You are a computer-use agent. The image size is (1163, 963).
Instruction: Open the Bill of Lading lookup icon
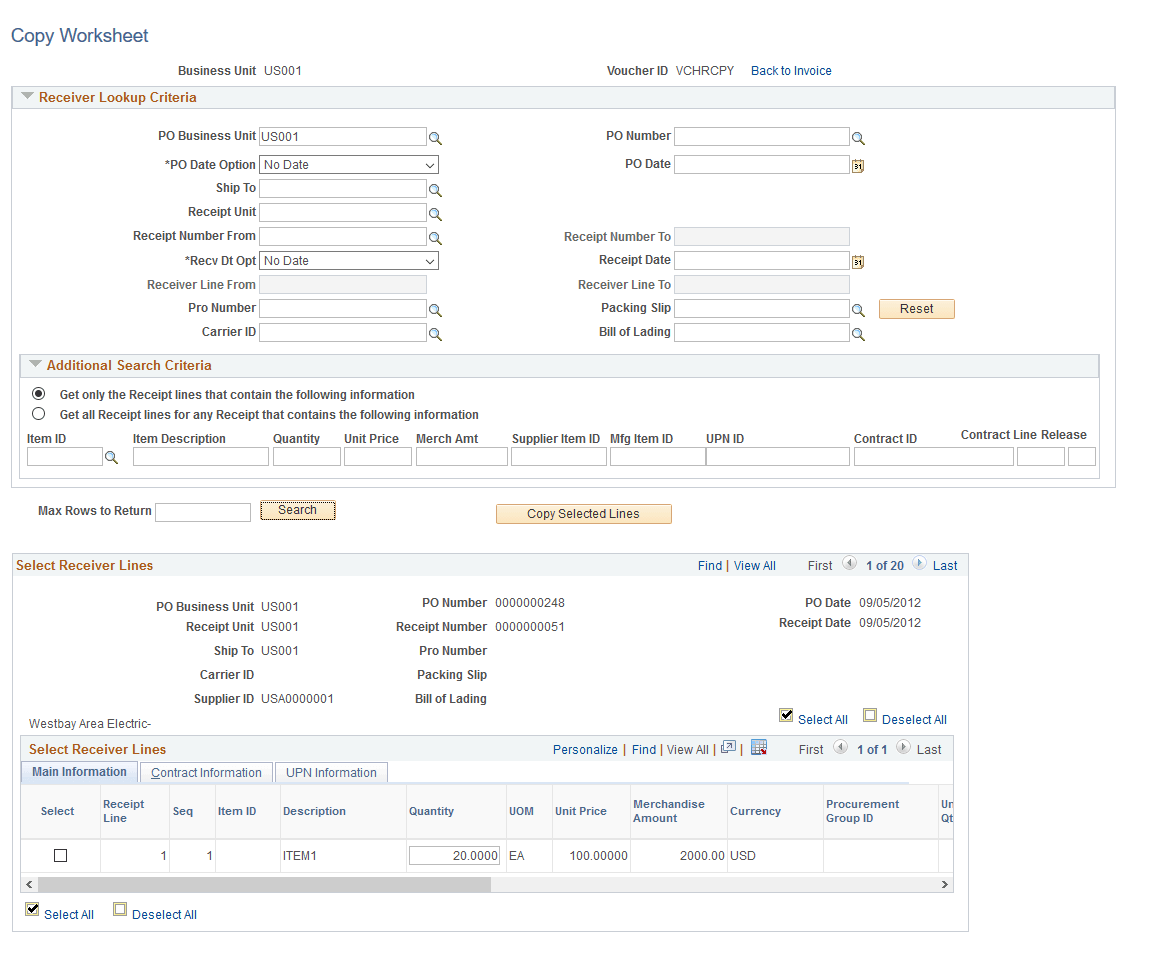858,334
